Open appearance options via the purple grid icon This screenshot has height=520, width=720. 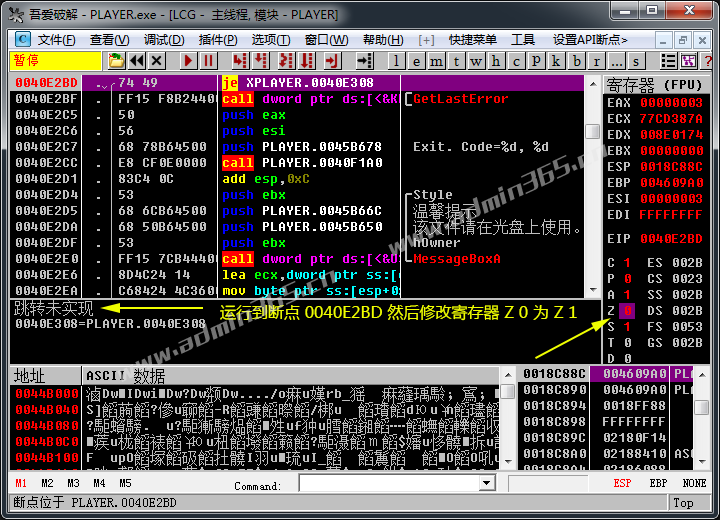pyautogui.click(x=688, y=61)
